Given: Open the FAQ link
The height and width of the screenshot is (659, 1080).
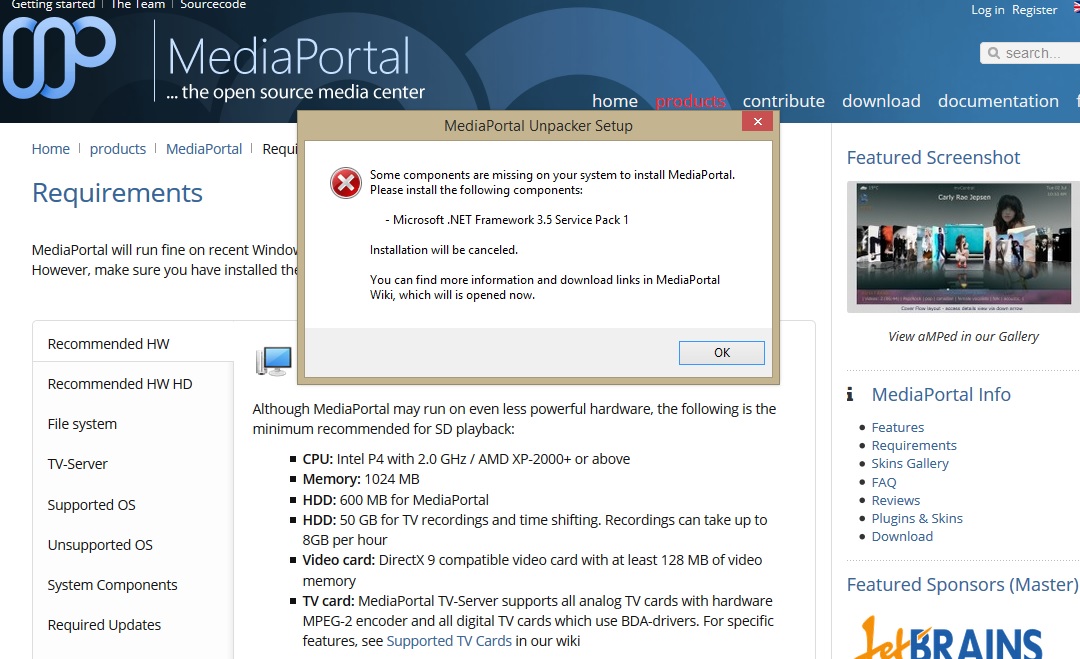Looking at the screenshot, I should click(884, 482).
